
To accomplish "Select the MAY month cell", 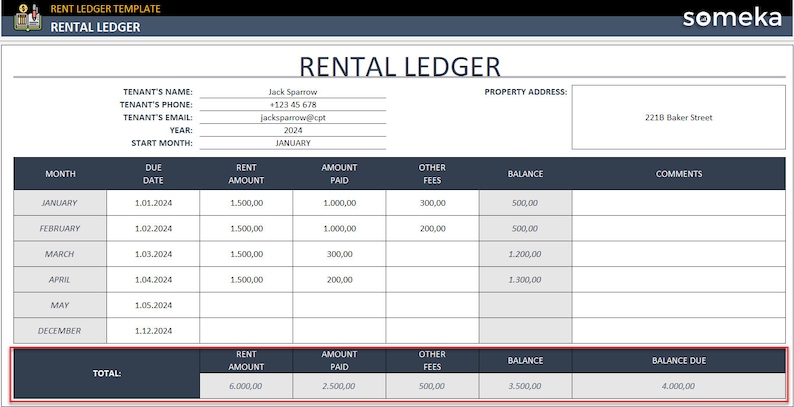I will click(x=60, y=305).
